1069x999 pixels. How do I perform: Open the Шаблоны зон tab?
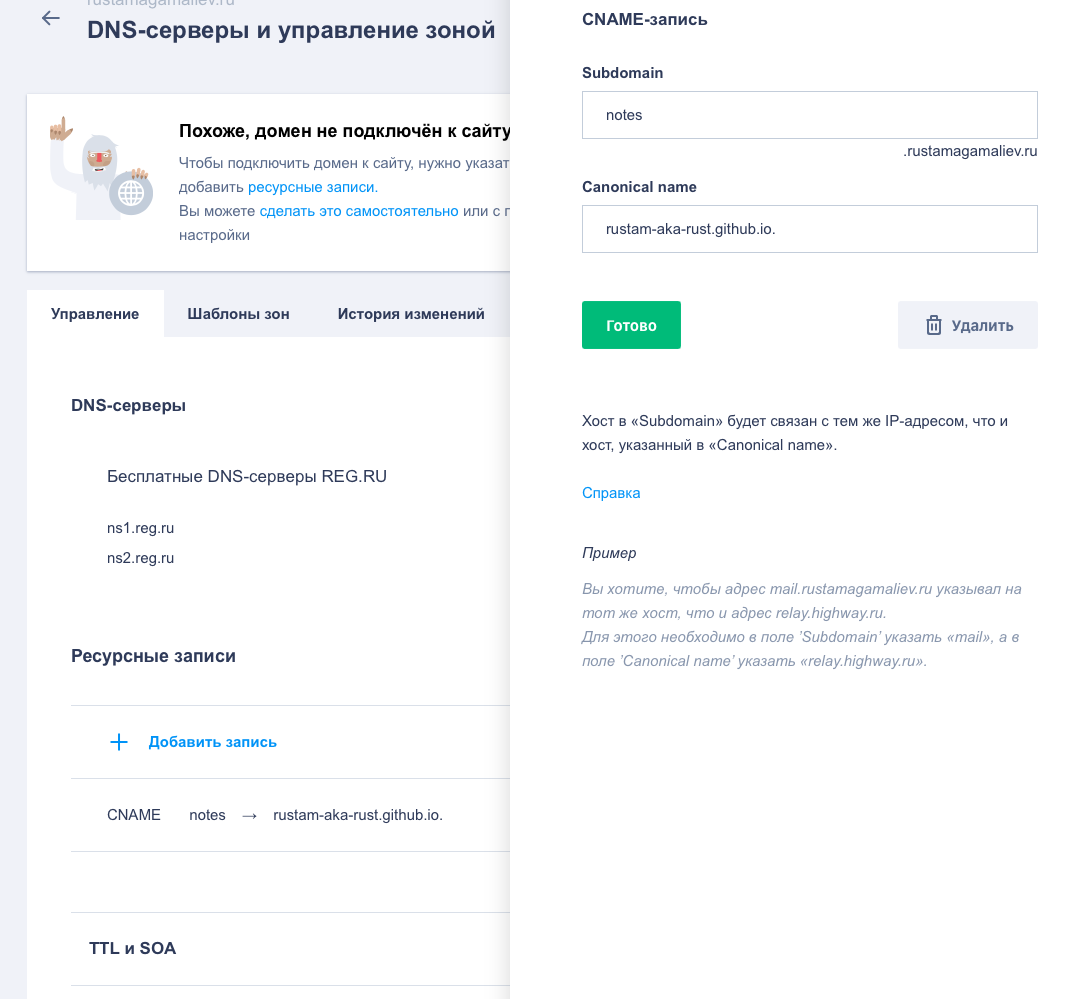tap(238, 314)
